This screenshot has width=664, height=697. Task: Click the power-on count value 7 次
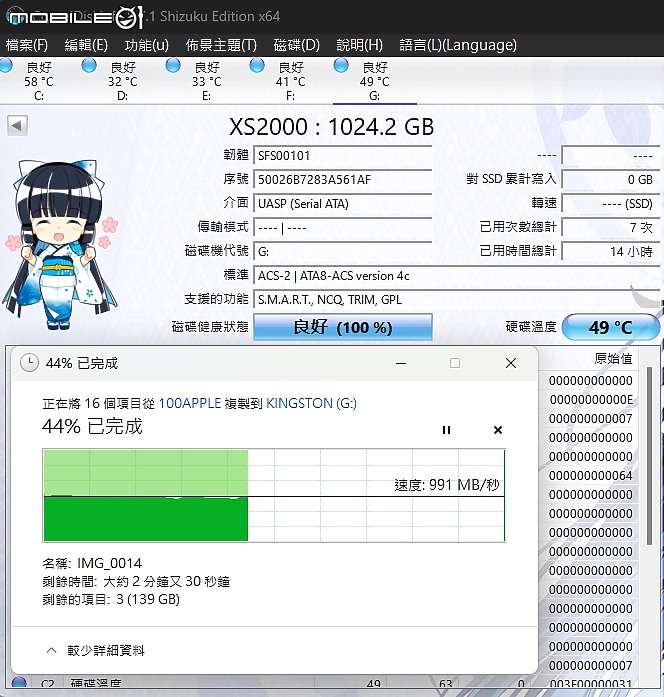click(611, 228)
